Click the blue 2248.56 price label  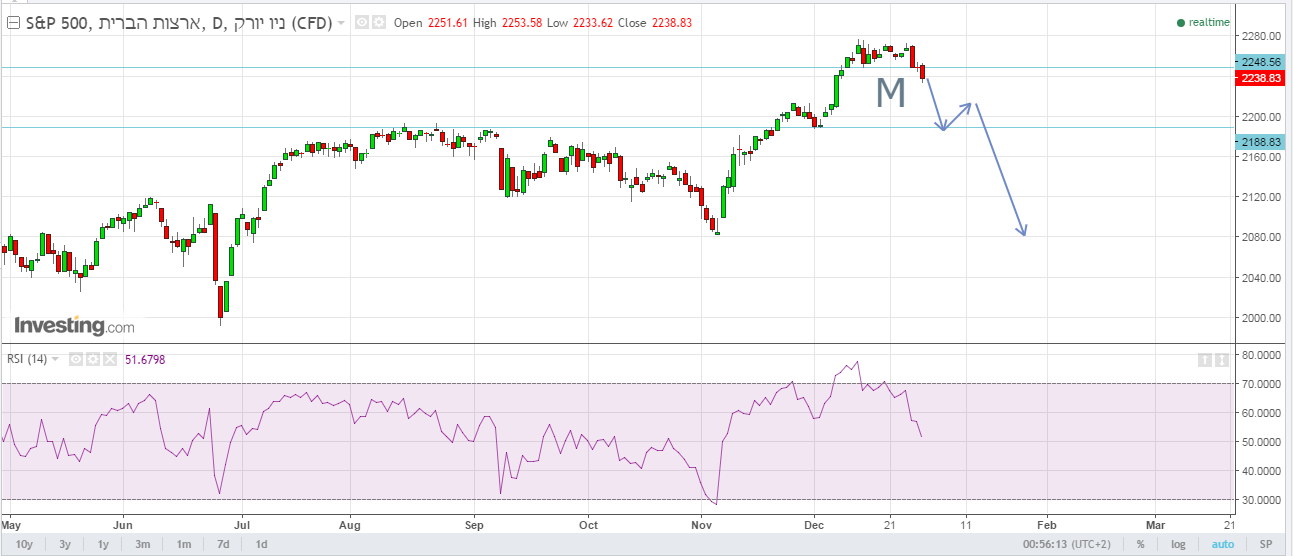[x=1259, y=61]
